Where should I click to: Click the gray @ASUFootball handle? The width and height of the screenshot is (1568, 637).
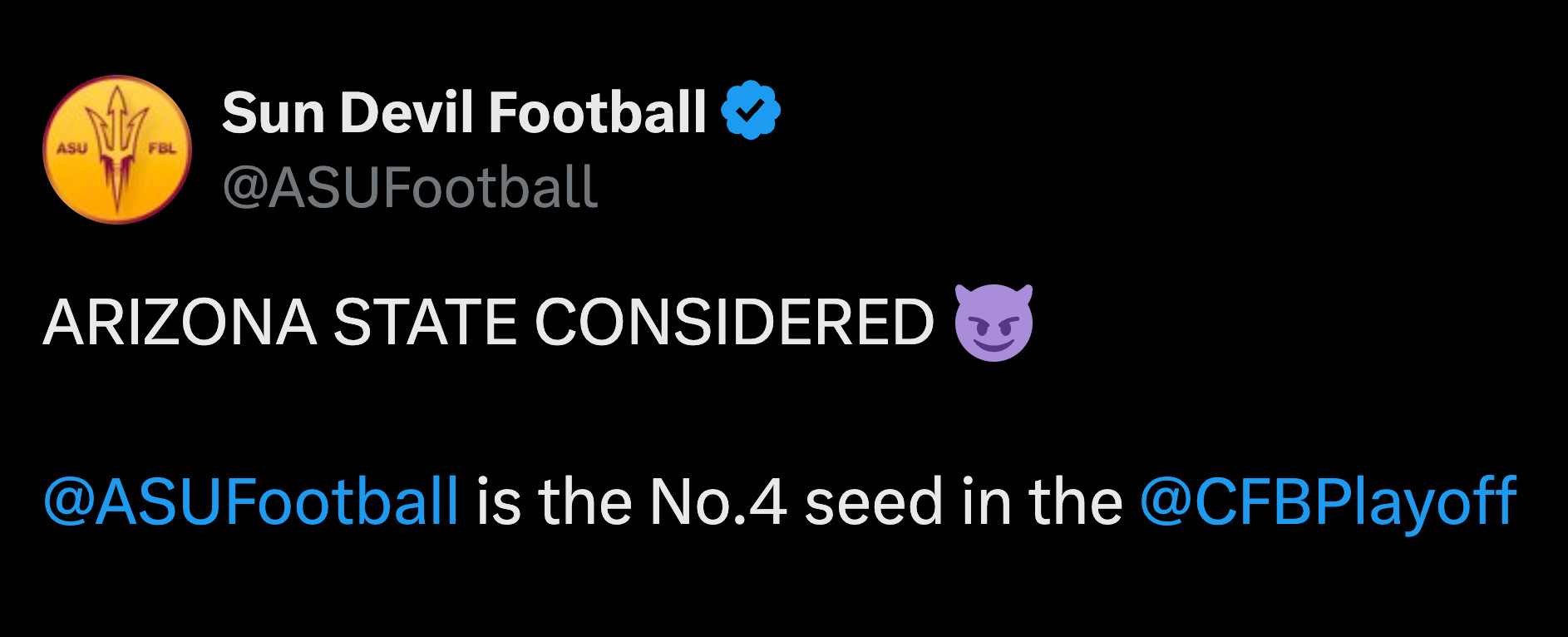click(410, 187)
